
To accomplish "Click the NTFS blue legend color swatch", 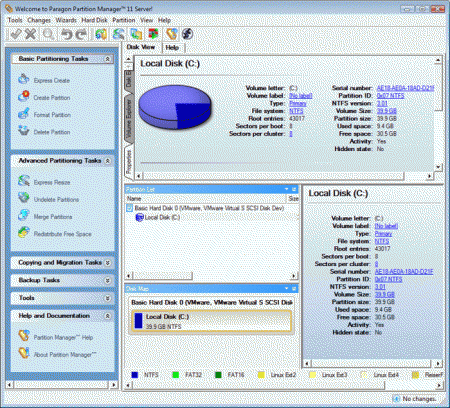I will [135, 375].
